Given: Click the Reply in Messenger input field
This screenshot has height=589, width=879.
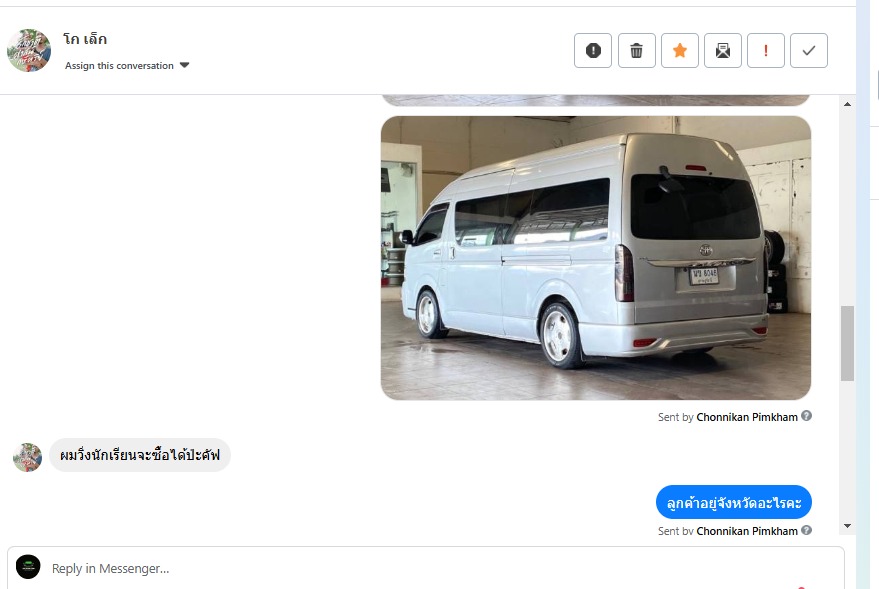Looking at the screenshot, I should point(426,568).
